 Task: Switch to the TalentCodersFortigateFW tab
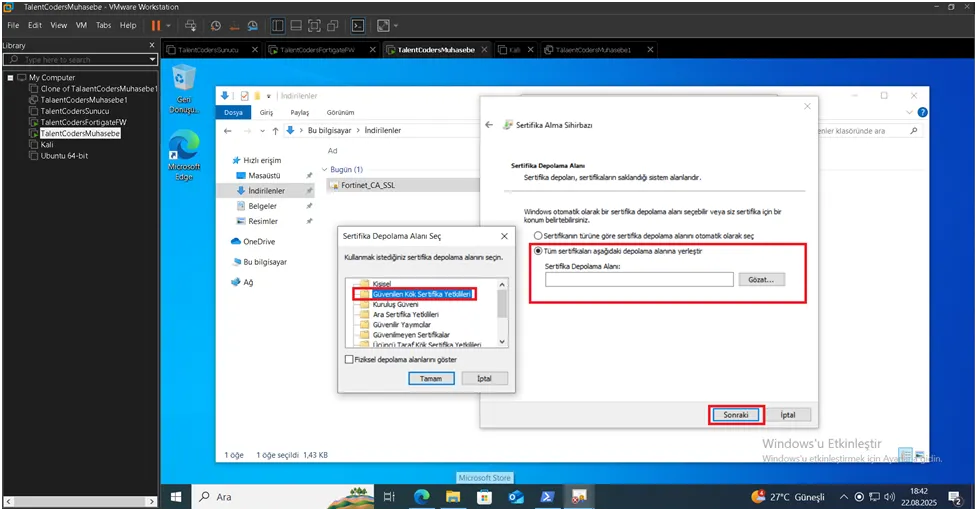(317, 50)
